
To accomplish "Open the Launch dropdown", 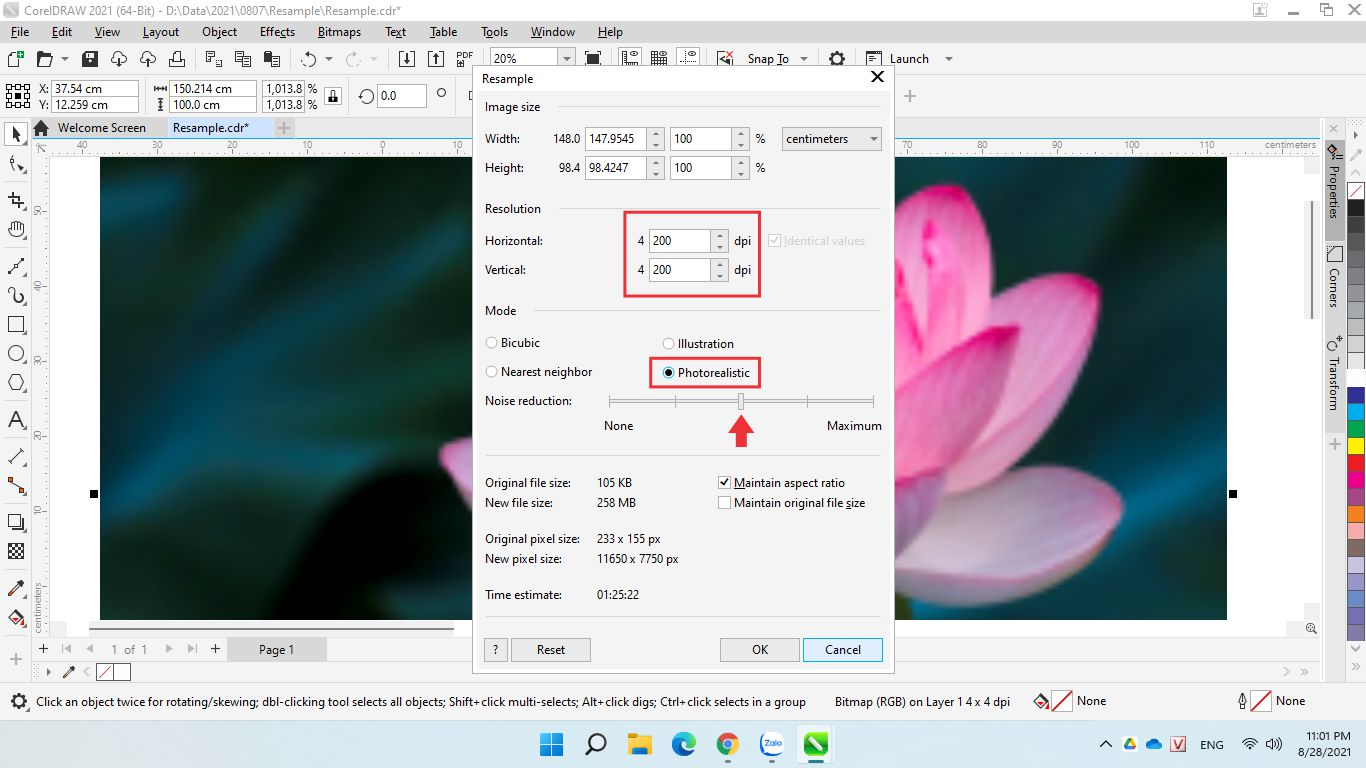I will click(x=948, y=59).
